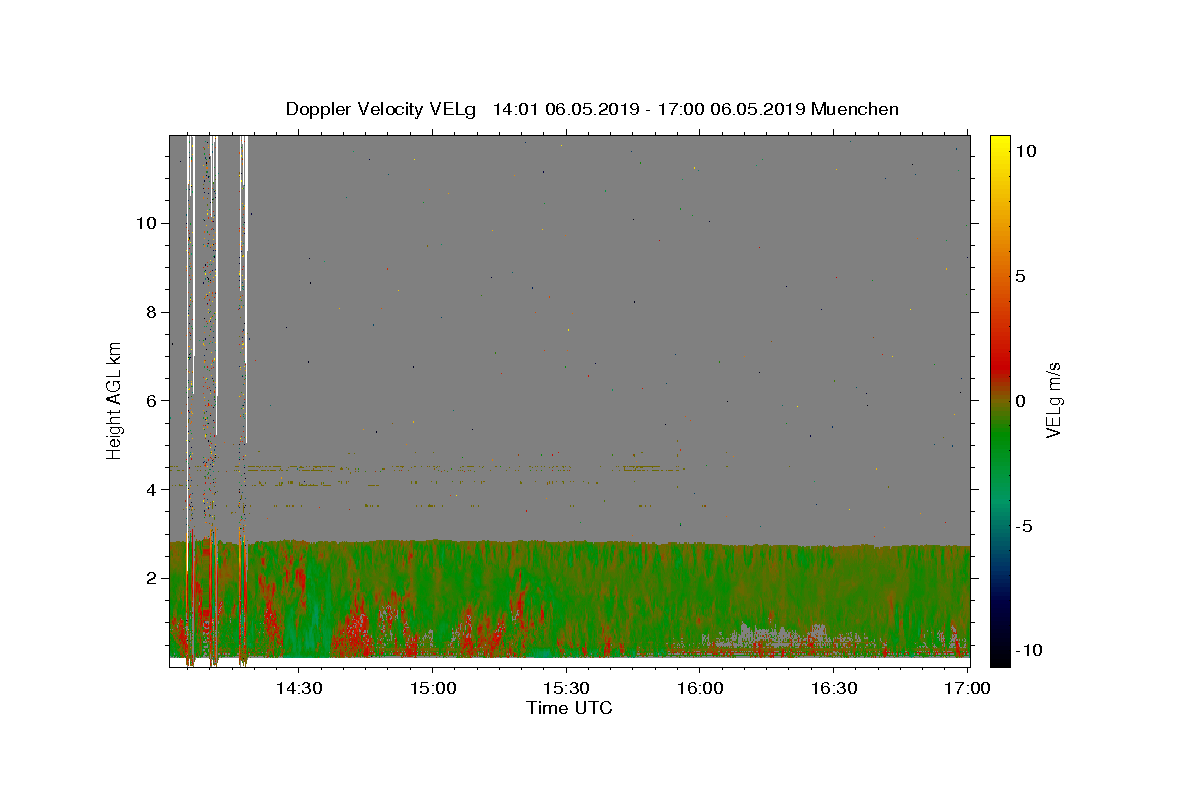This screenshot has height=800, width=1200.
Task: Select the 15:00 time tick label
Action: pyautogui.click(x=432, y=688)
